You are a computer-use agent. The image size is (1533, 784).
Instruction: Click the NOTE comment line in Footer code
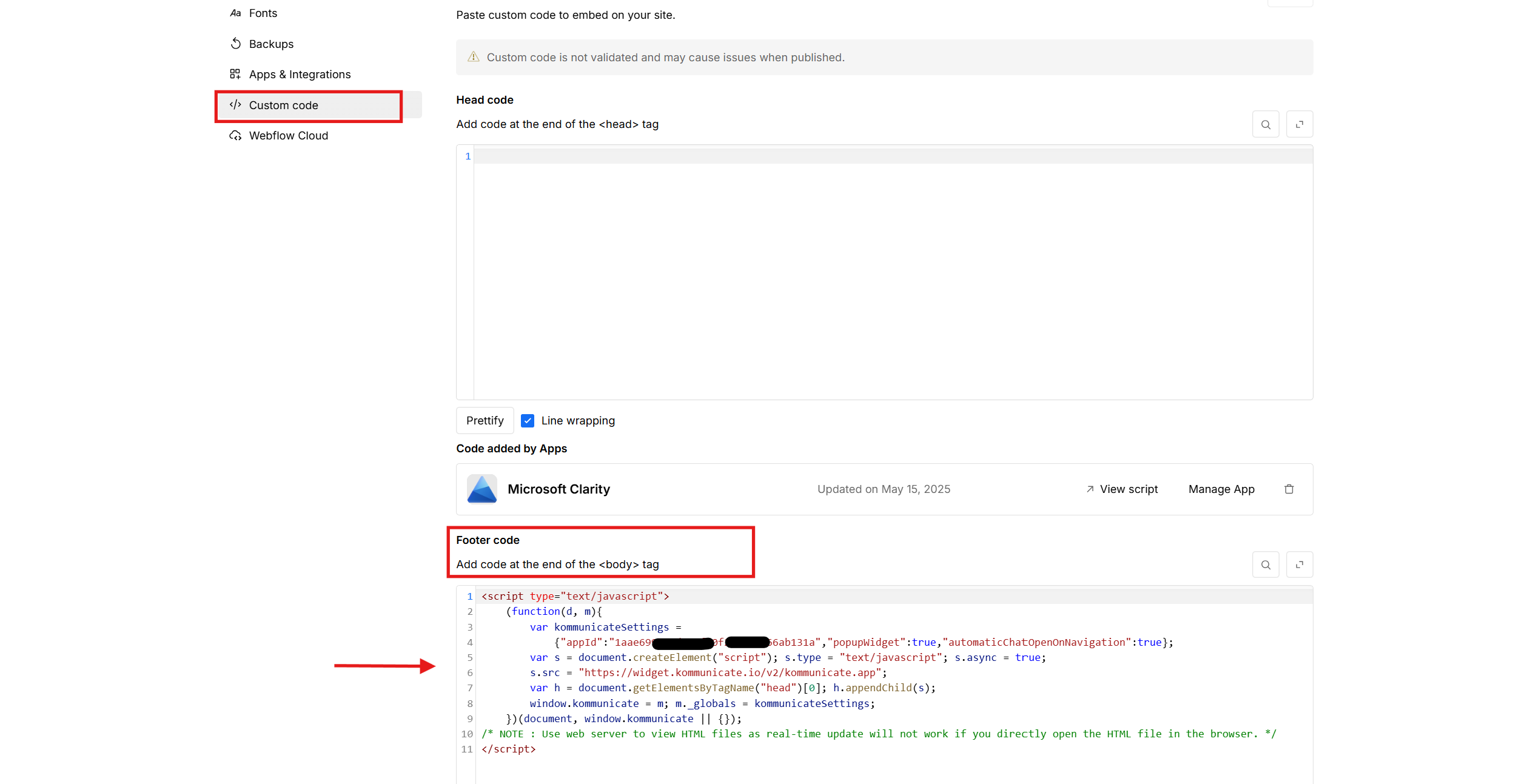[879, 734]
